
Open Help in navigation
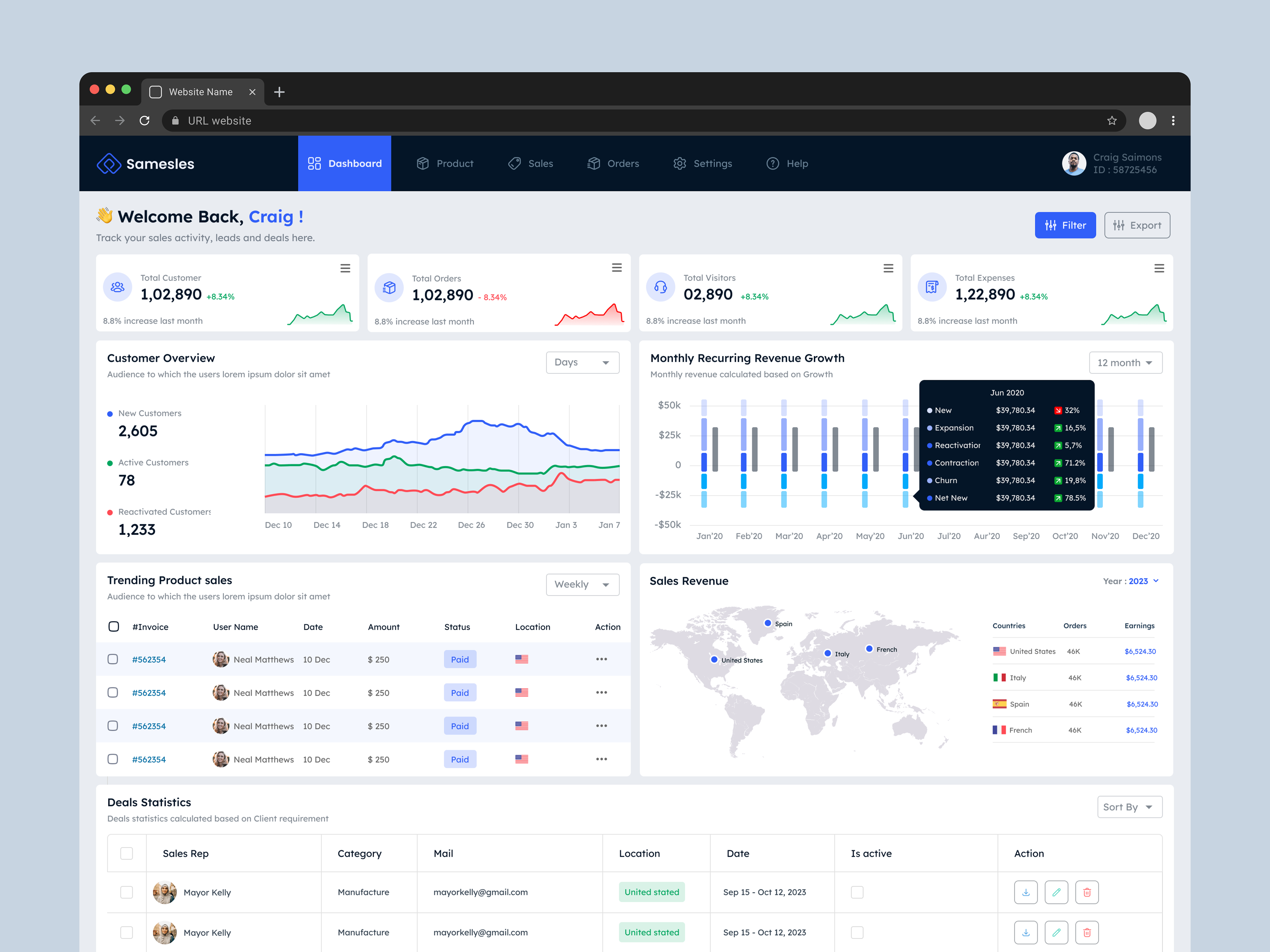(787, 164)
